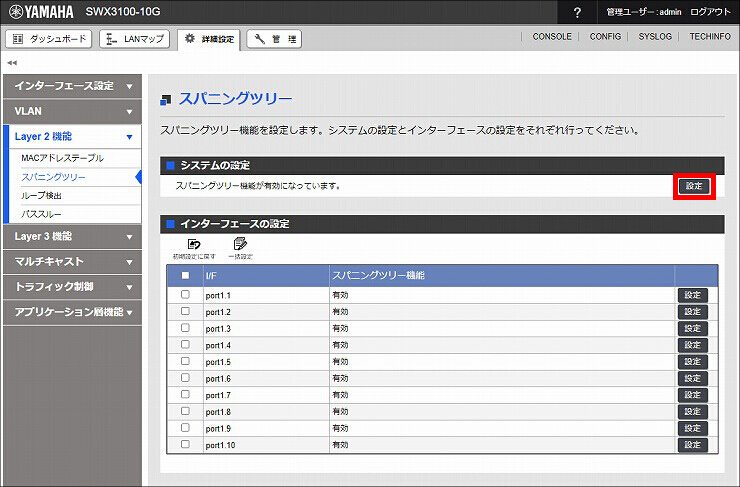Click 設定 button for port1.10
The height and width of the screenshot is (487, 740).
click(692, 445)
